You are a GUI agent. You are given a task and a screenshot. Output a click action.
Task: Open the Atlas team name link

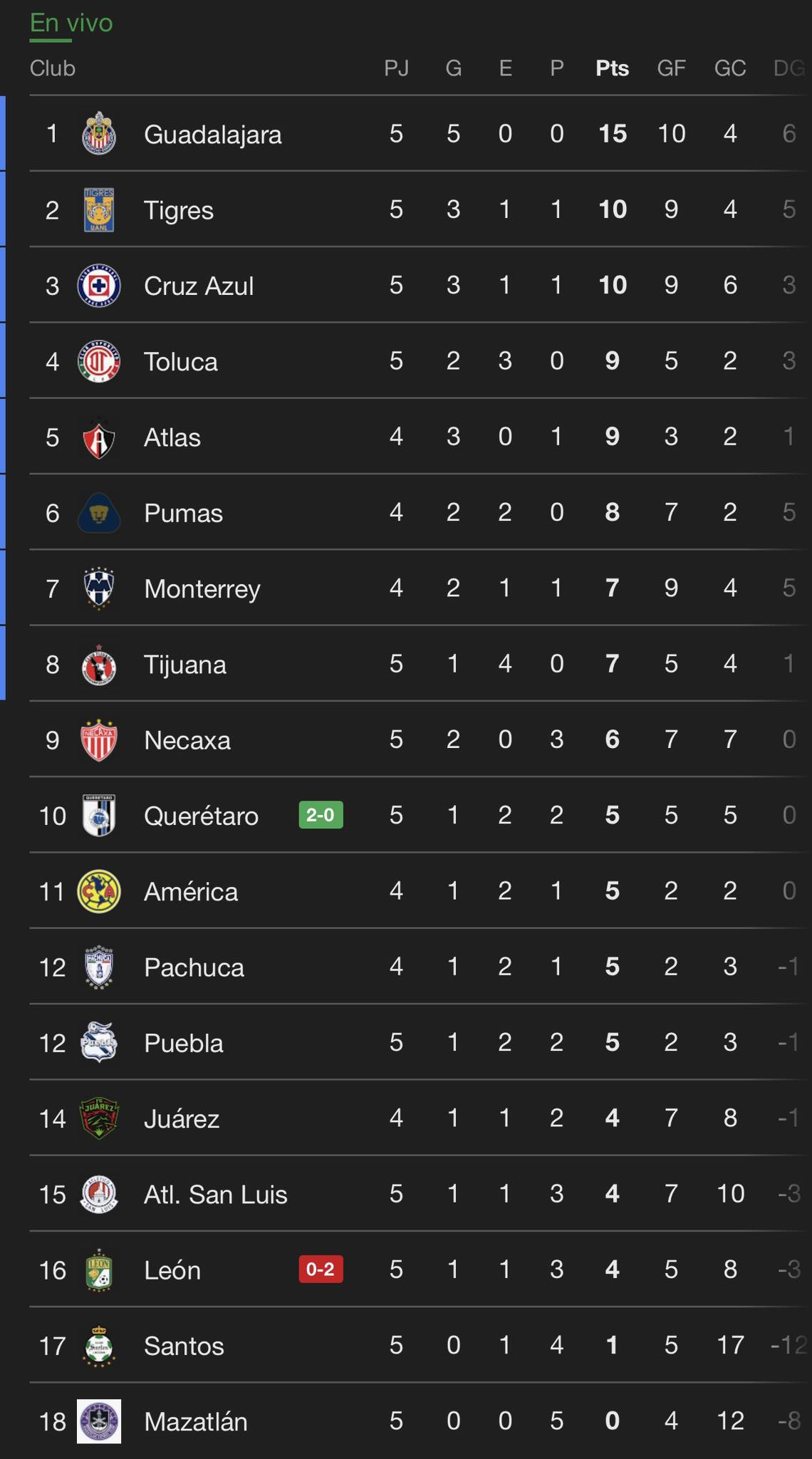172,437
